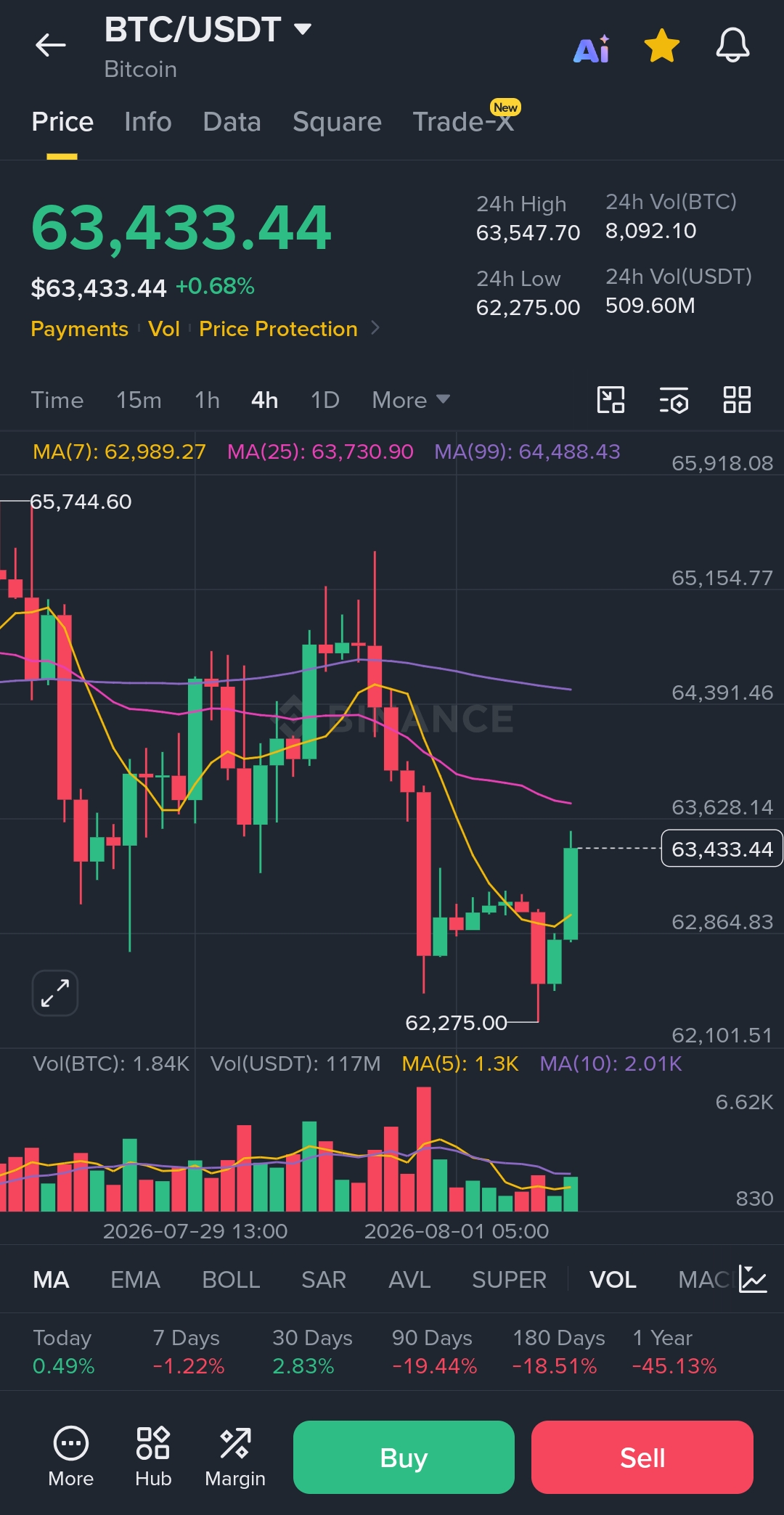Image resolution: width=784 pixels, height=1515 pixels.
Task: Open the AI assistant icon
Action: [592, 49]
